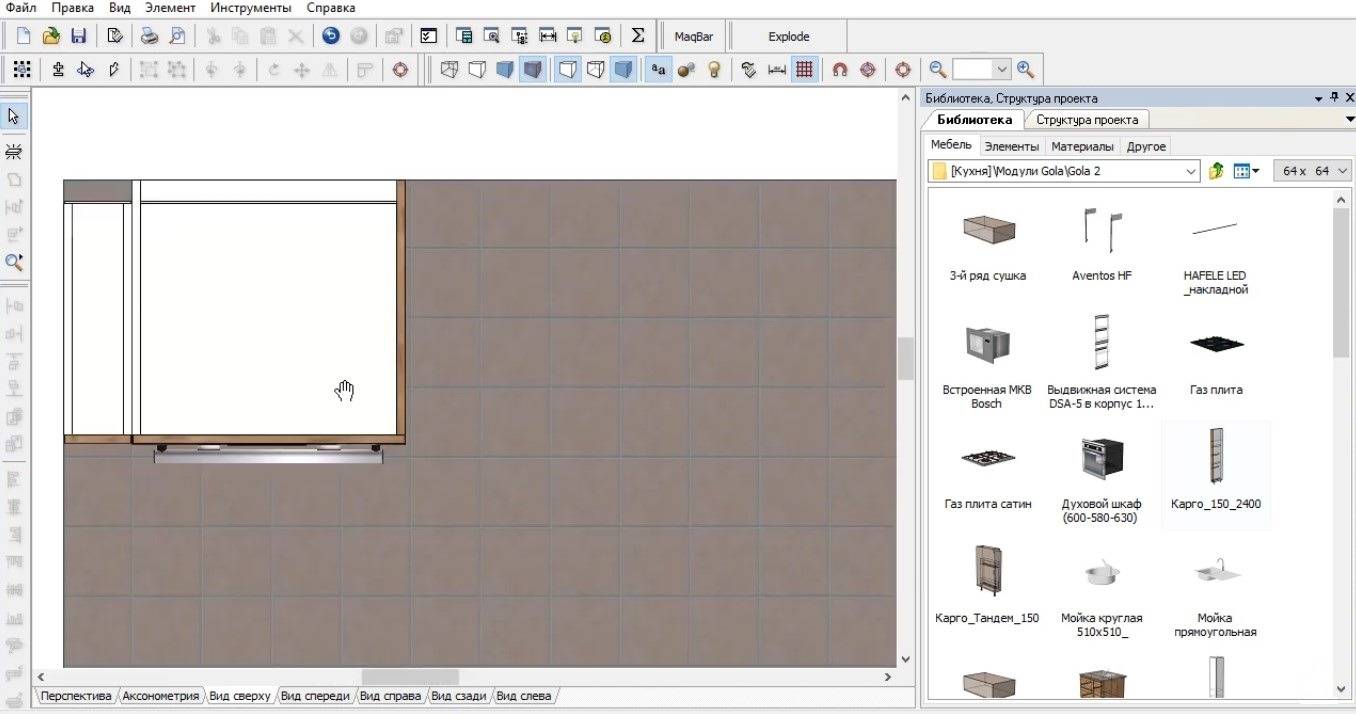Click the save project floppy disk icon
Screen dimensions: 1356x714
click(78, 36)
